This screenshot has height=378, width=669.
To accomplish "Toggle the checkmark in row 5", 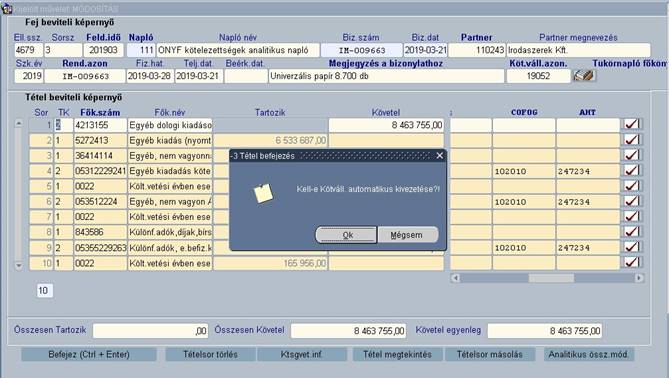I will click(631, 186).
